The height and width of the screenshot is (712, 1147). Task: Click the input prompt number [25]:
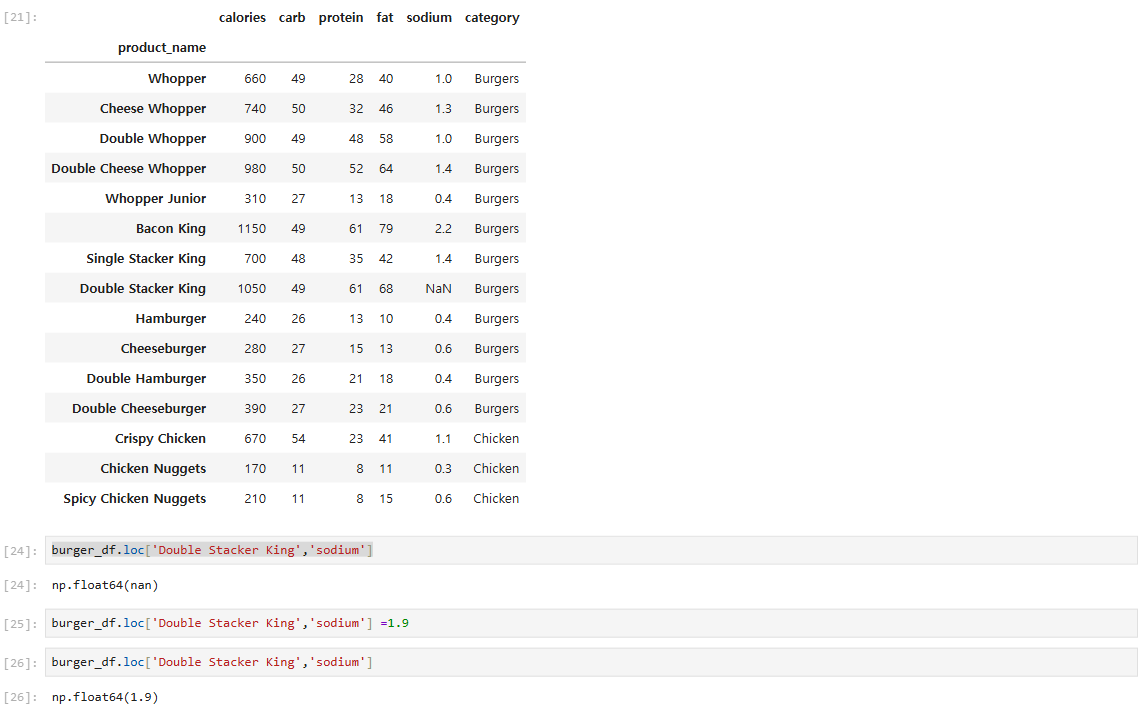point(20,624)
